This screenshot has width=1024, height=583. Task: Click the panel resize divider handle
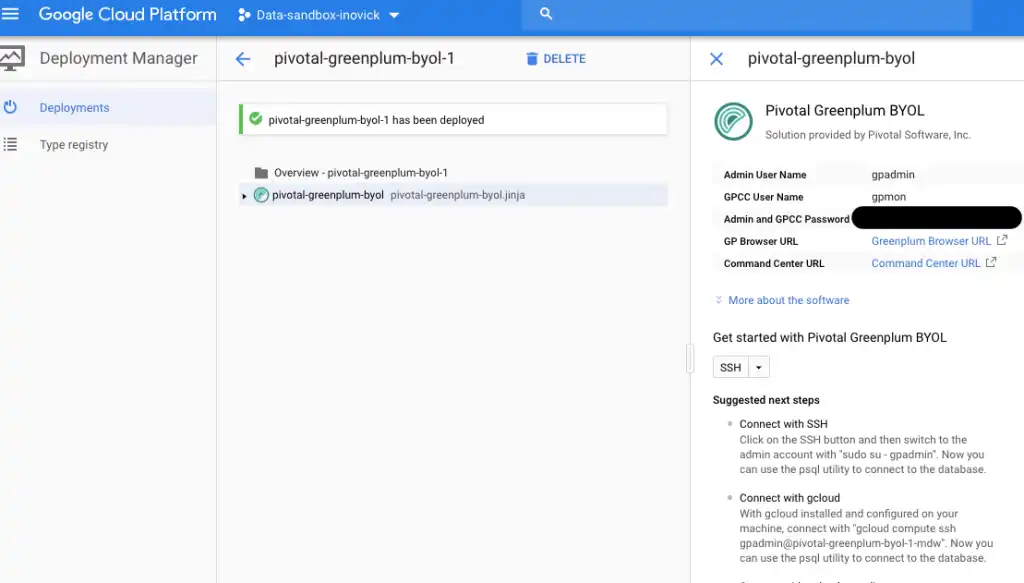[x=690, y=358]
